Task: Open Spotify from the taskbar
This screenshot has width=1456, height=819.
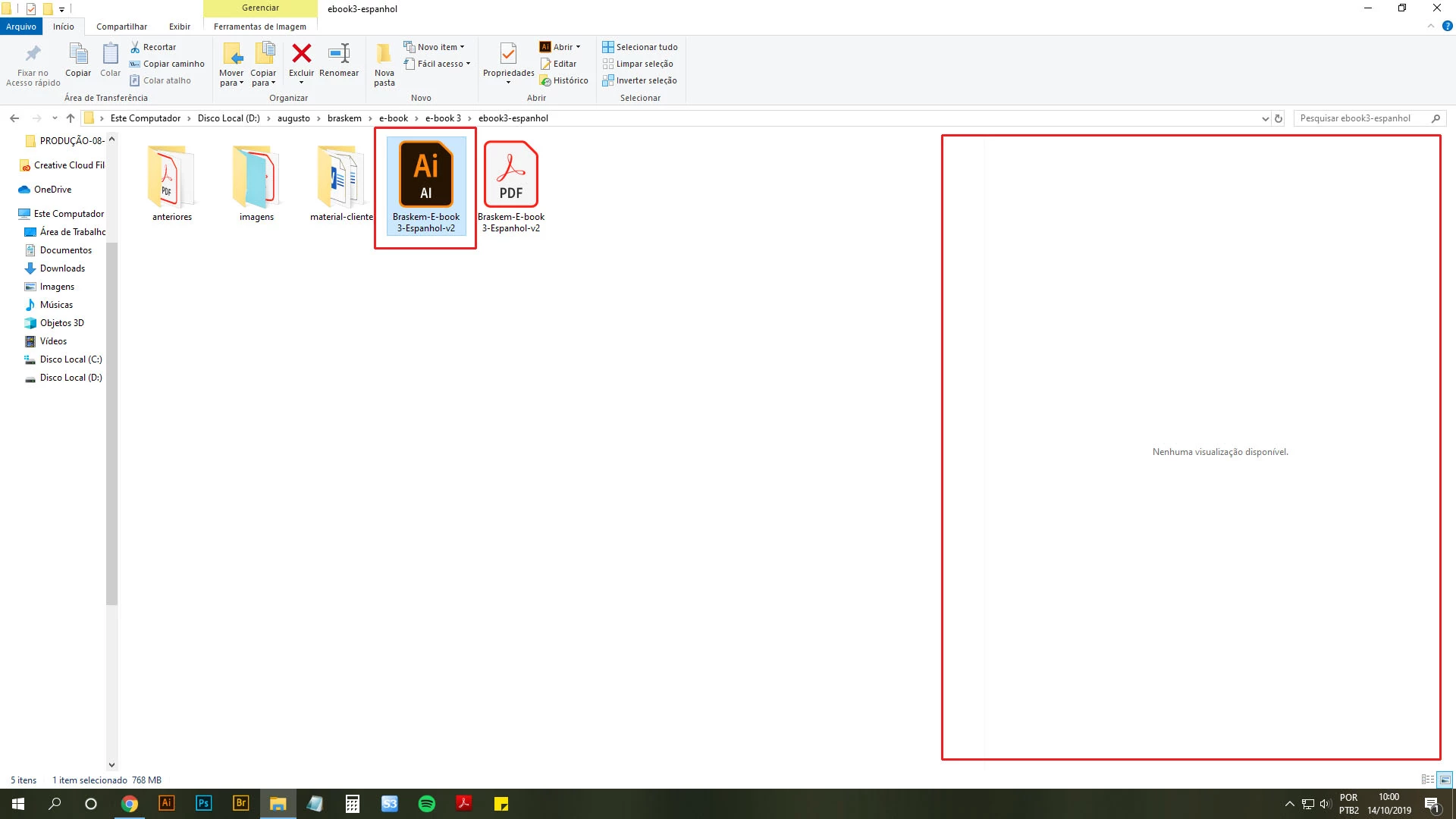Action: point(427,804)
